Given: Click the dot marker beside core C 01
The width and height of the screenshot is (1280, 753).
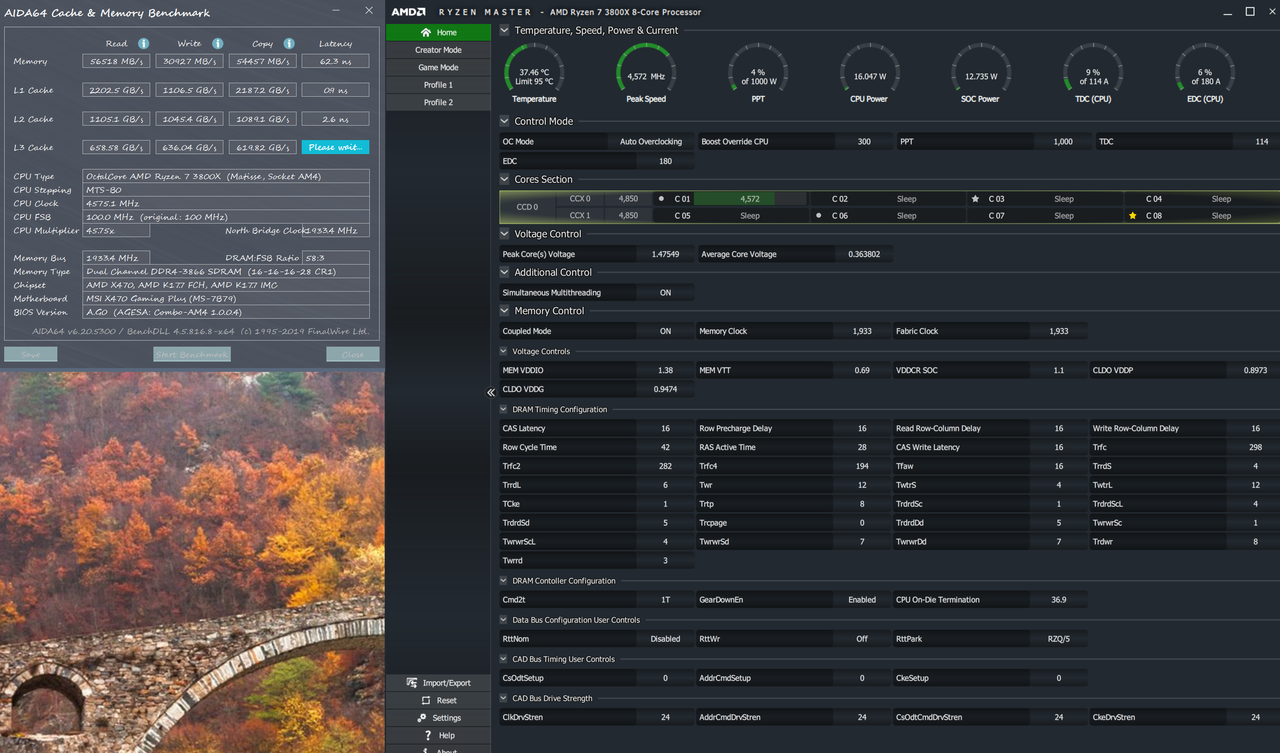Looking at the screenshot, I should pyautogui.click(x=661, y=199).
